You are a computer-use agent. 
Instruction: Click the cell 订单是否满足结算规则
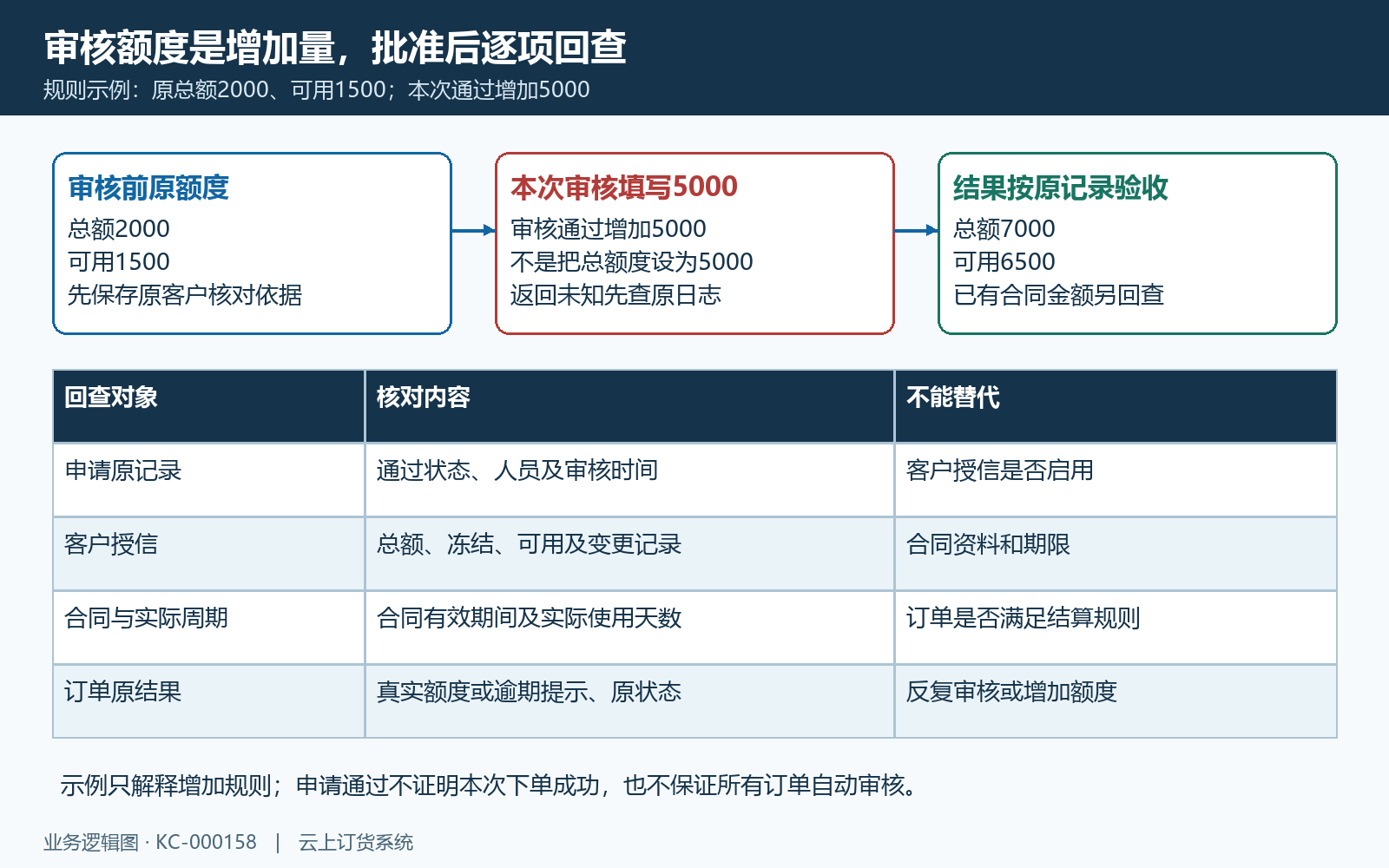click(x=1116, y=628)
